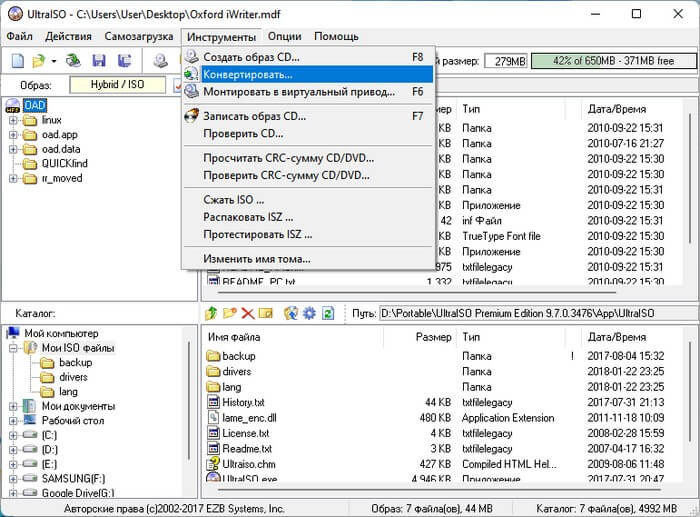Screen dimensions: 700x517
Task: Click the Конвертировать menu icon
Action: 192,74
